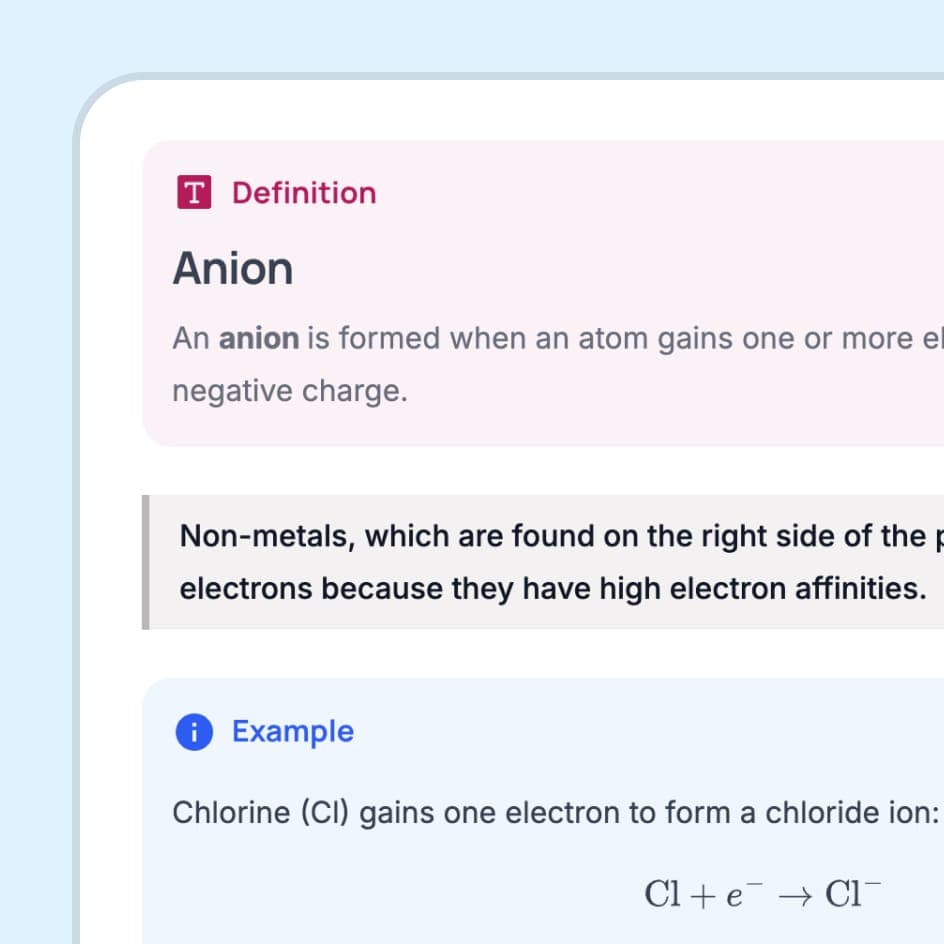Screen dimensions: 944x944
Task: Click the Cl⁻ product in the equation
Action: click(x=852, y=893)
